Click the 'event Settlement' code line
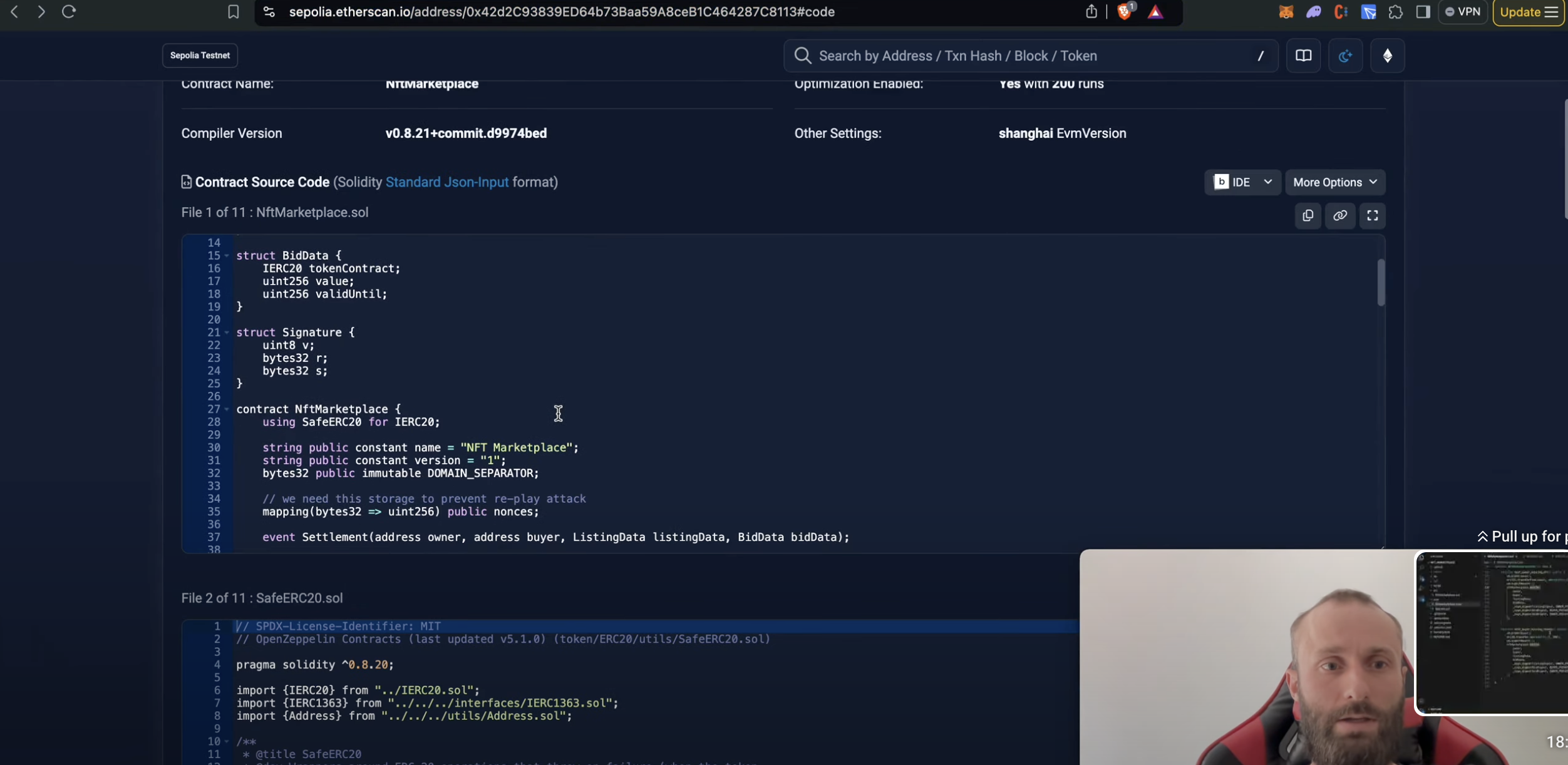This screenshot has height=765, width=1568. pos(556,537)
